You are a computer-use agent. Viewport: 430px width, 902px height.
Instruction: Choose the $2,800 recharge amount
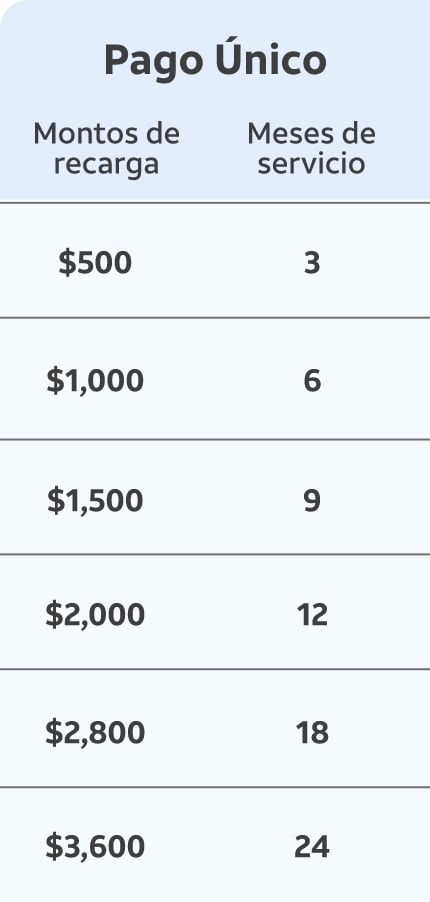(95, 732)
